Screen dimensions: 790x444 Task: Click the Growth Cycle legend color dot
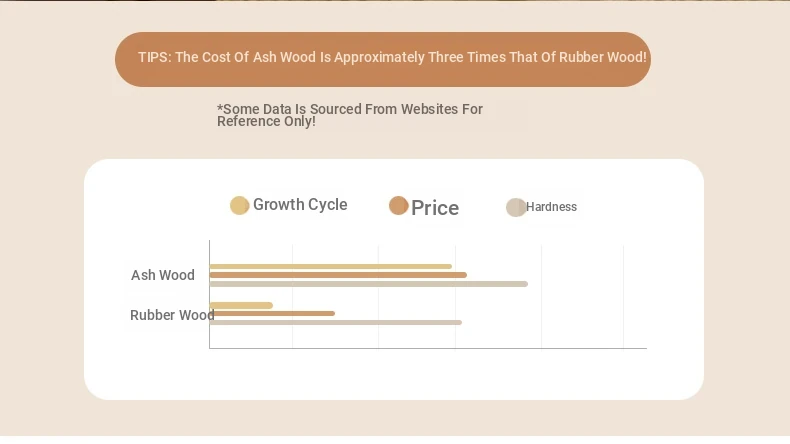239,205
